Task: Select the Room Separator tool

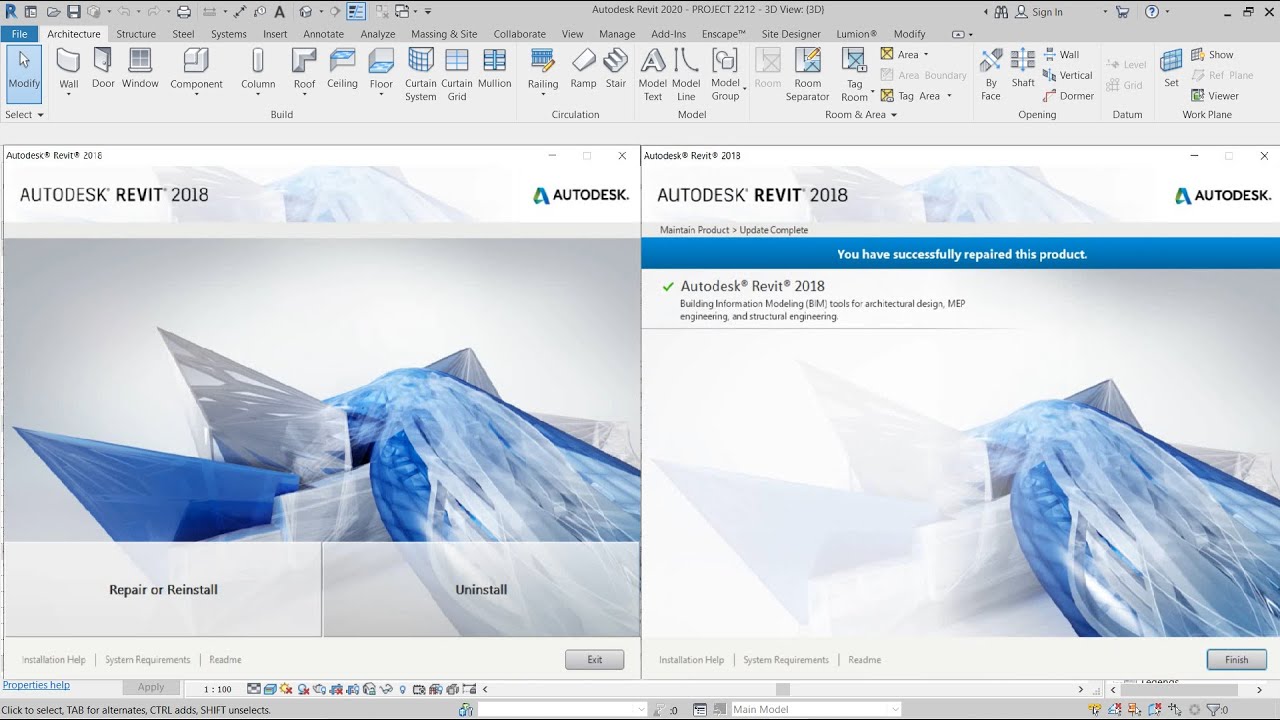Action: 807,74
